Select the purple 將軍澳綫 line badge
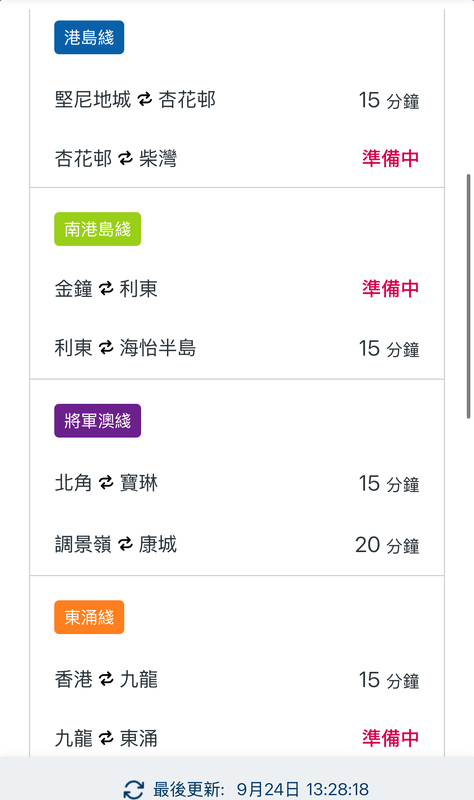 [x=97, y=421]
